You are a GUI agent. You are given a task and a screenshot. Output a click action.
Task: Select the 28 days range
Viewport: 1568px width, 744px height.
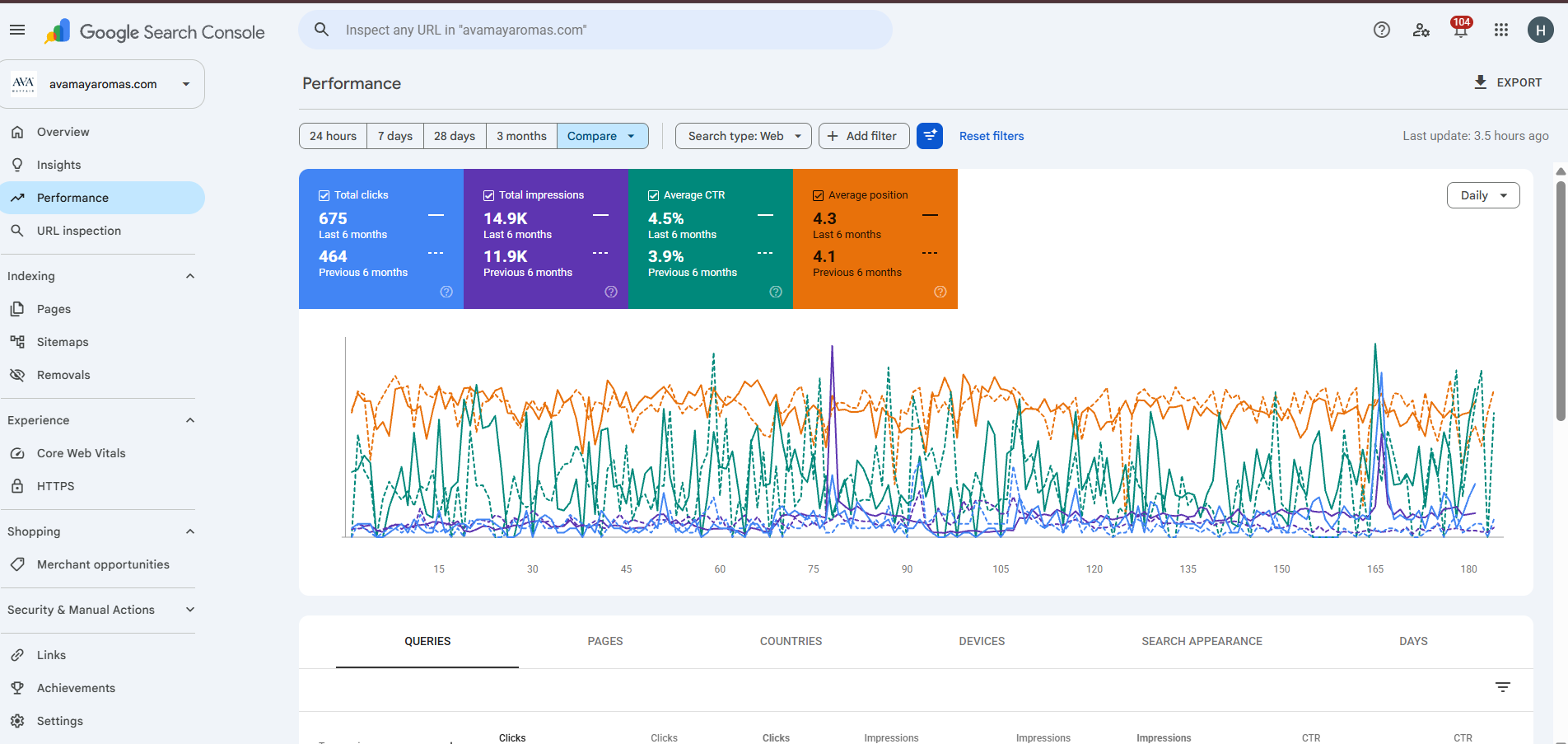455,136
